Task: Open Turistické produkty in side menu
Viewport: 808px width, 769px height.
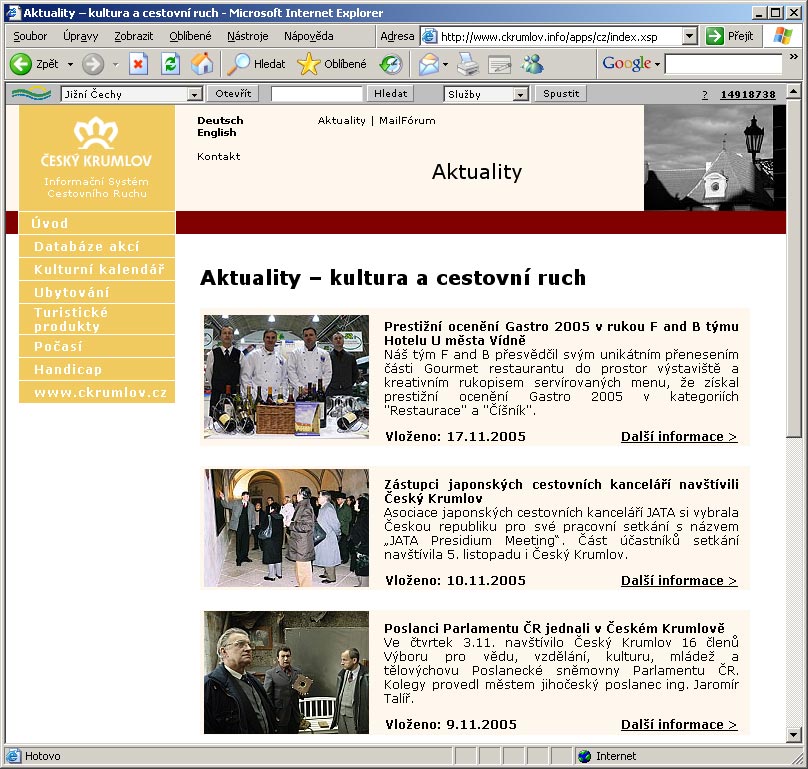Action: [97, 319]
